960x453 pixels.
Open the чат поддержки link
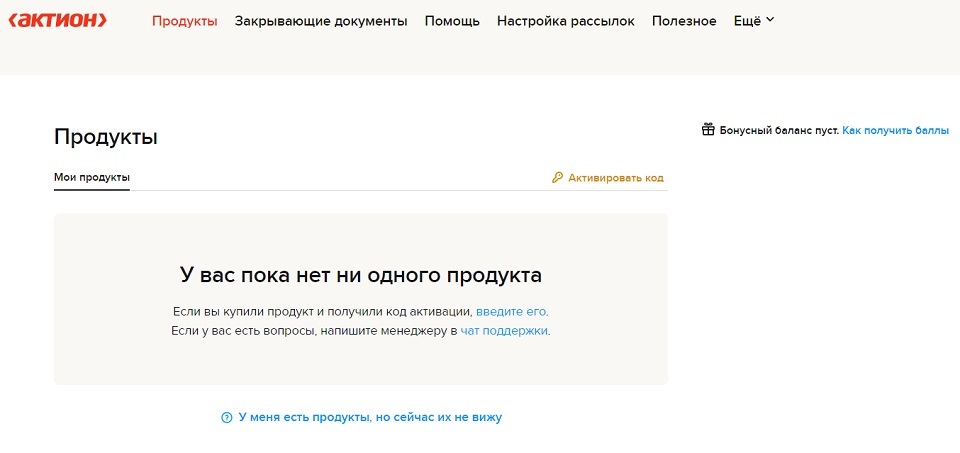click(504, 330)
